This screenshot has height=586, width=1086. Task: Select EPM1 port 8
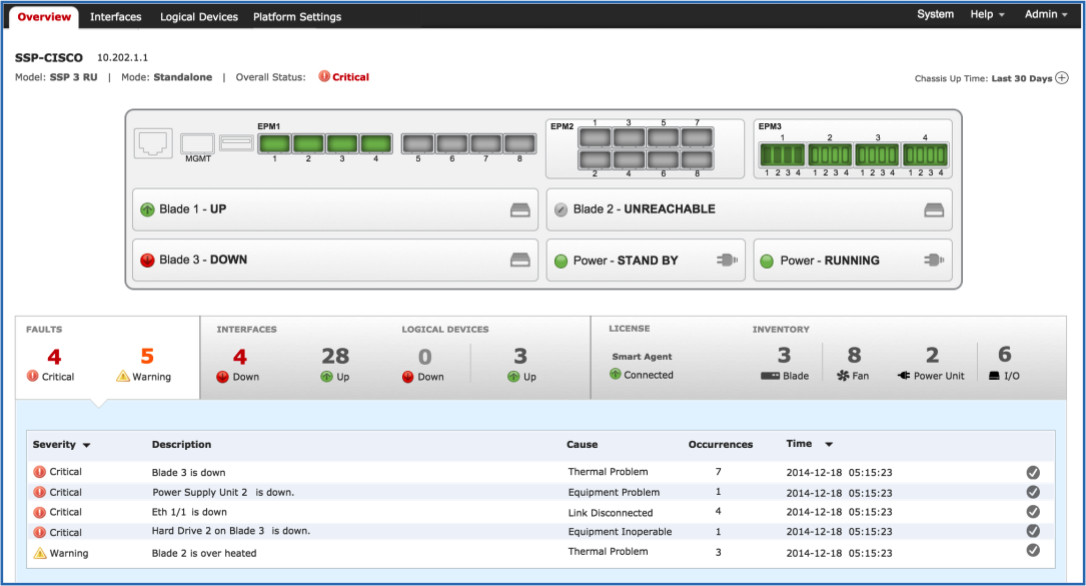coord(519,144)
